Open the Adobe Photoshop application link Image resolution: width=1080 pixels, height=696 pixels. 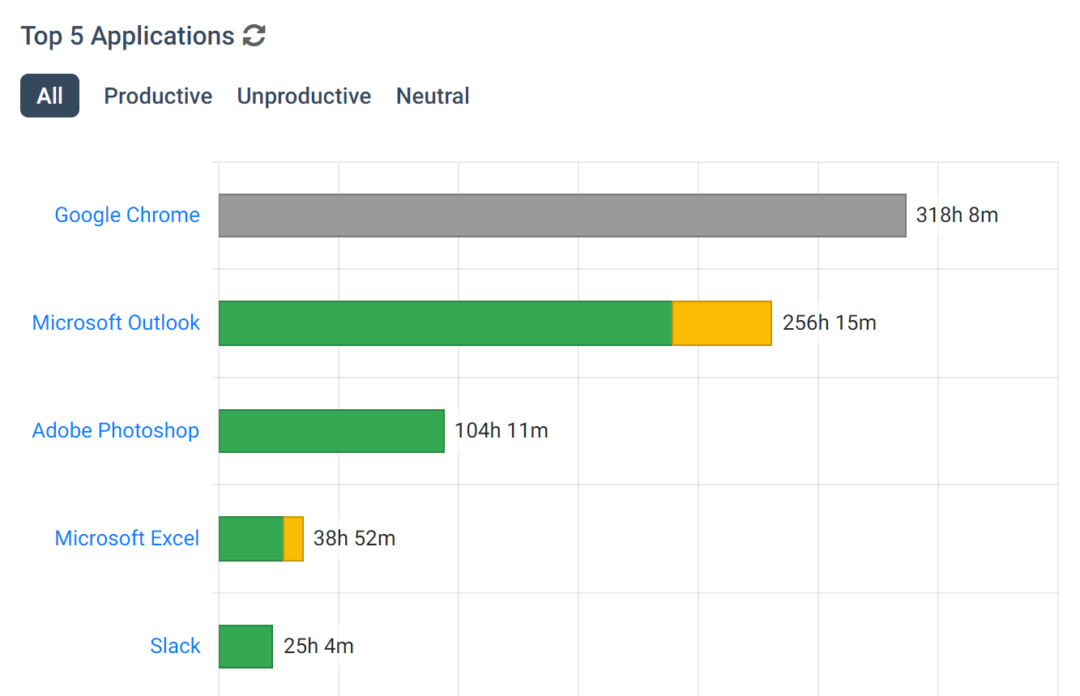click(x=115, y=430)
